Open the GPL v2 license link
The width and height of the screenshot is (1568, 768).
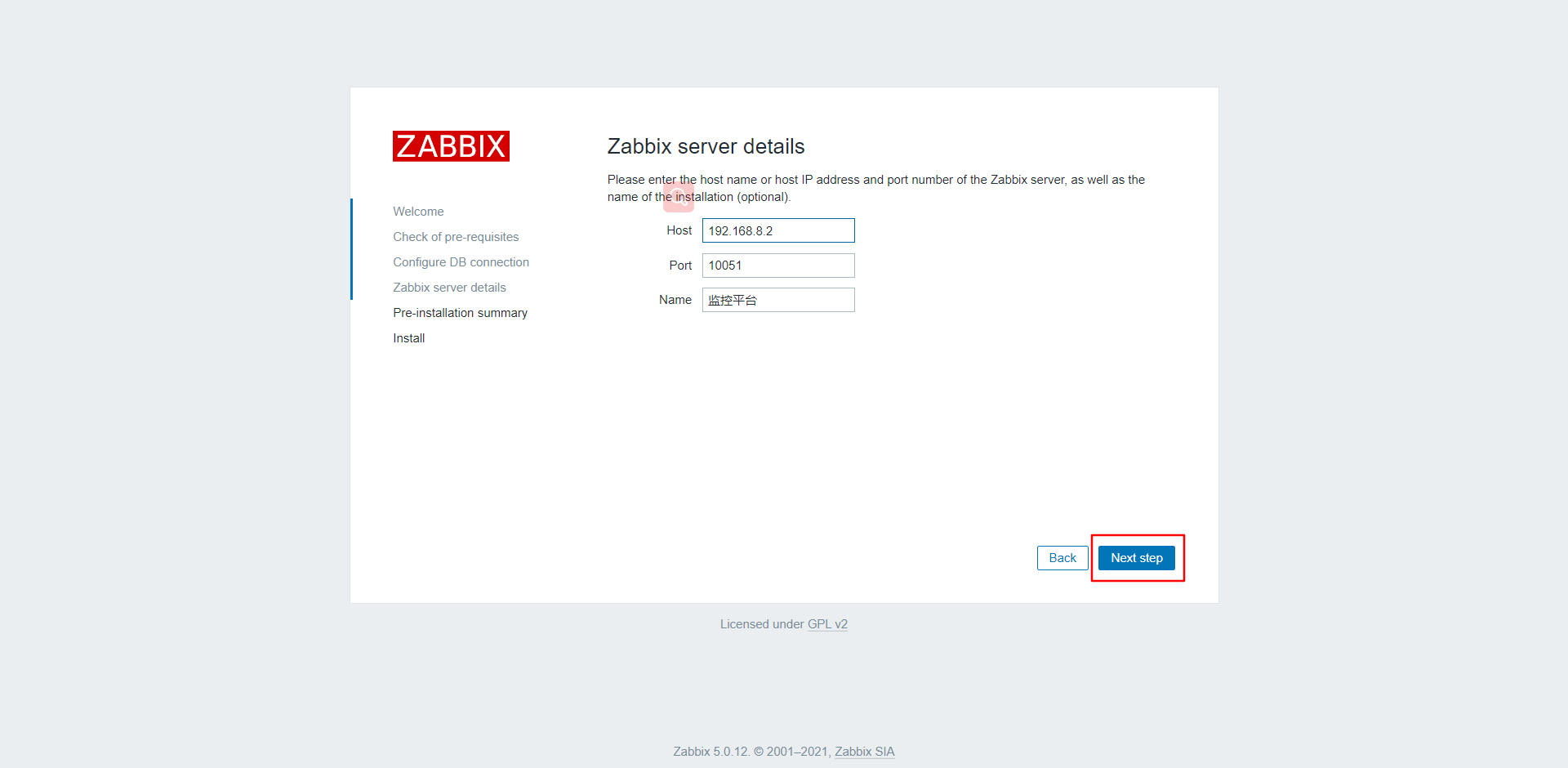coord(827,624)
